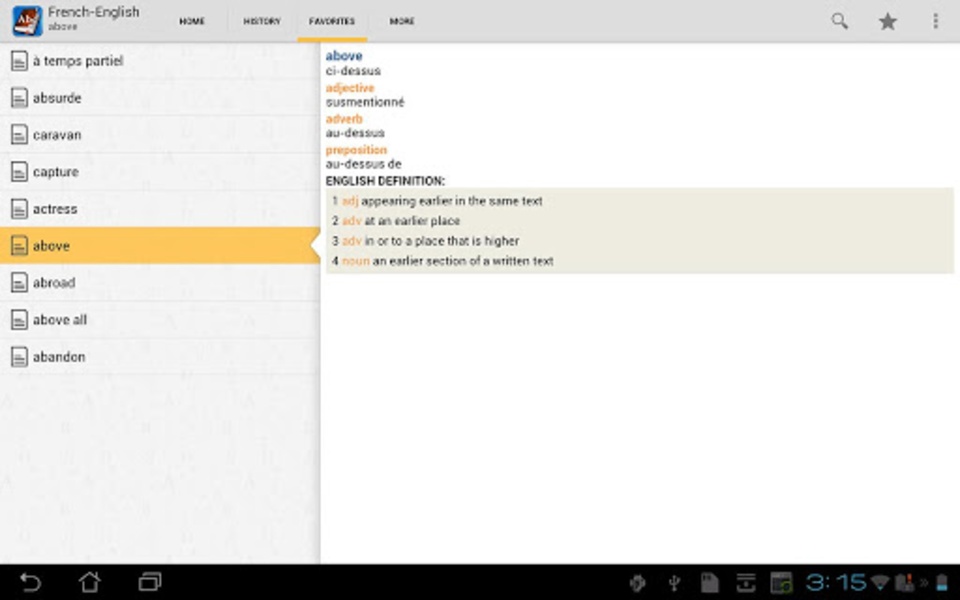Image resolution: width=960 pixels, height=600 pixels.
Task: Click definition 'an earlier section of a written text'
Action: pyautogui.click(x=463, y=261)
